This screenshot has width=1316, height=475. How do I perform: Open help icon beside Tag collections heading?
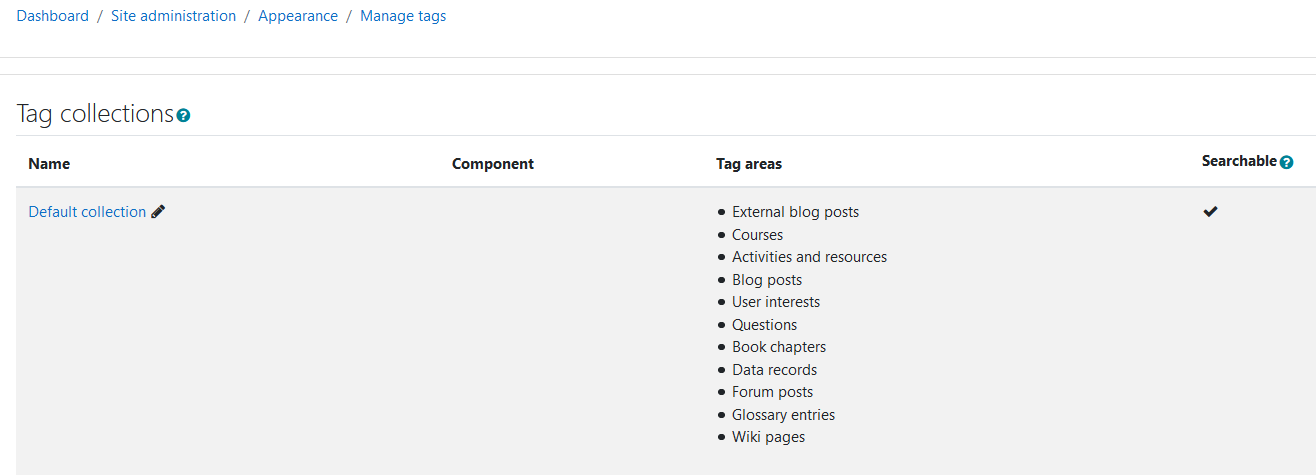(183, 116)
